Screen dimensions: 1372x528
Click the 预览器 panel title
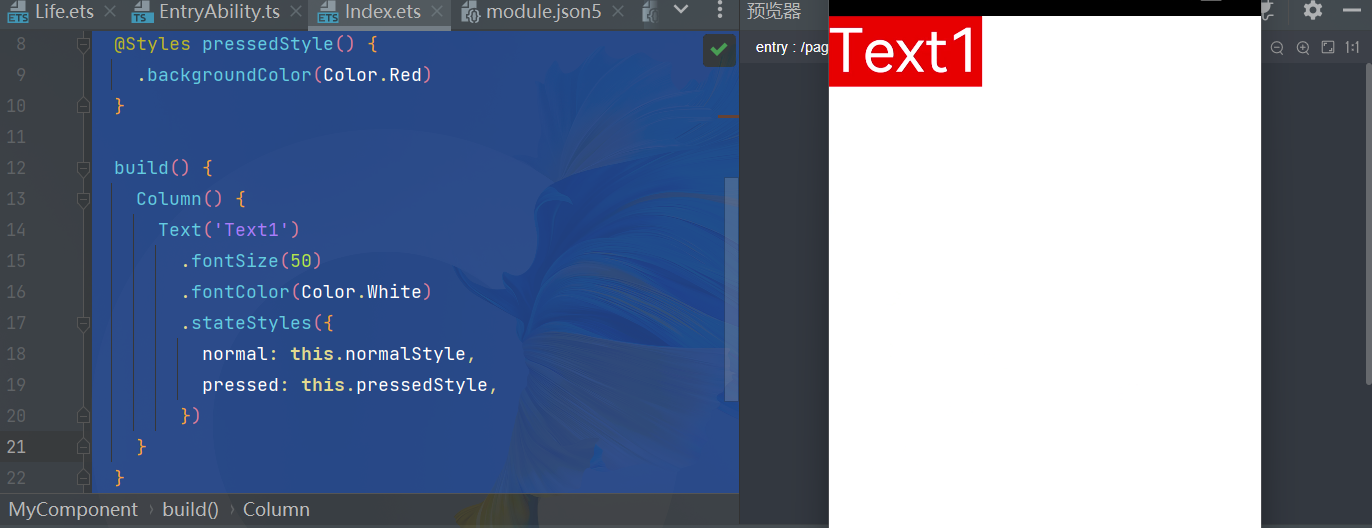[774, 11]
